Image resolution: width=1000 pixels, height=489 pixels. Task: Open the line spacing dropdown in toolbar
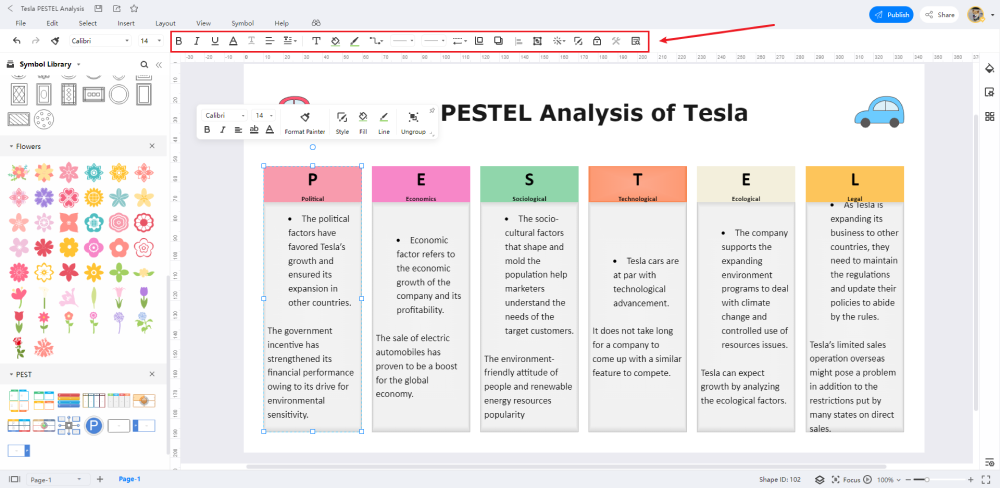click(x=290, y=41)
